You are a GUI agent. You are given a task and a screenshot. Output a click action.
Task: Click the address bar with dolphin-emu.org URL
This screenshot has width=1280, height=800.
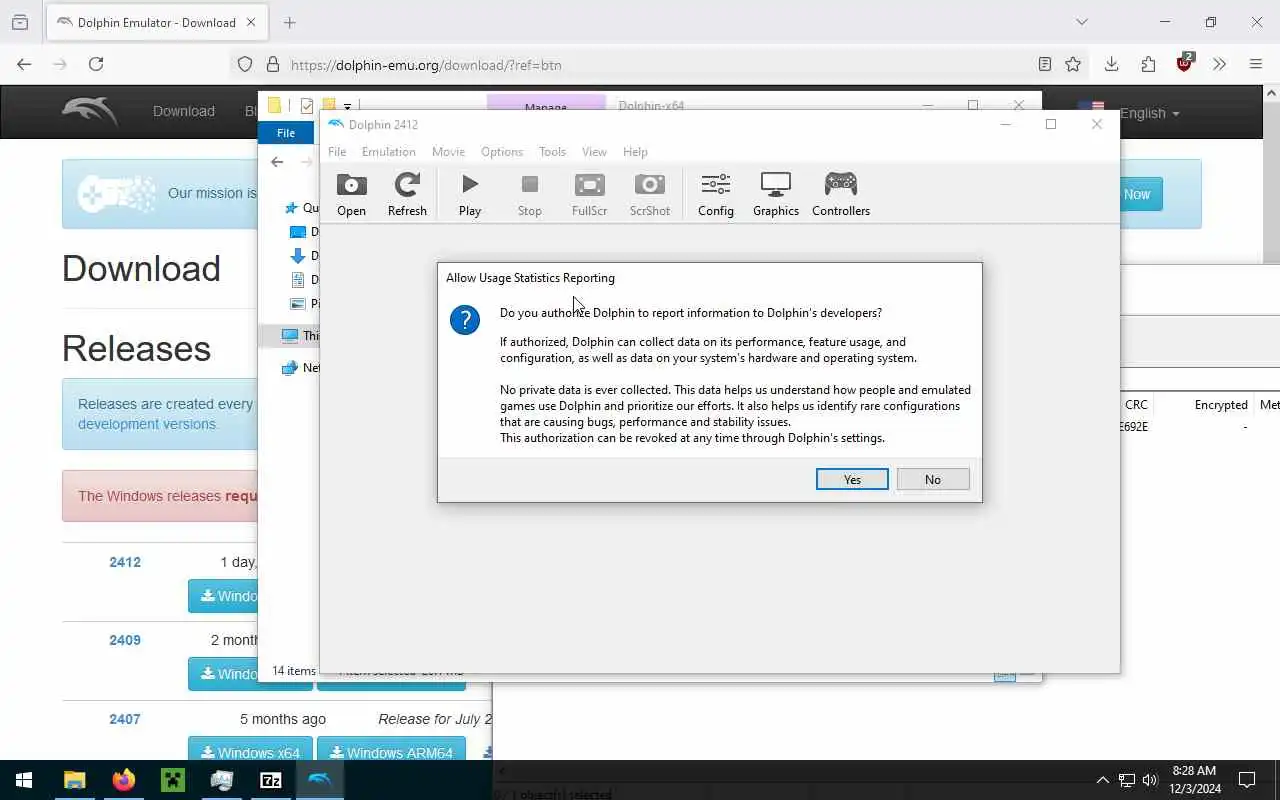click(x=640, y=65)
